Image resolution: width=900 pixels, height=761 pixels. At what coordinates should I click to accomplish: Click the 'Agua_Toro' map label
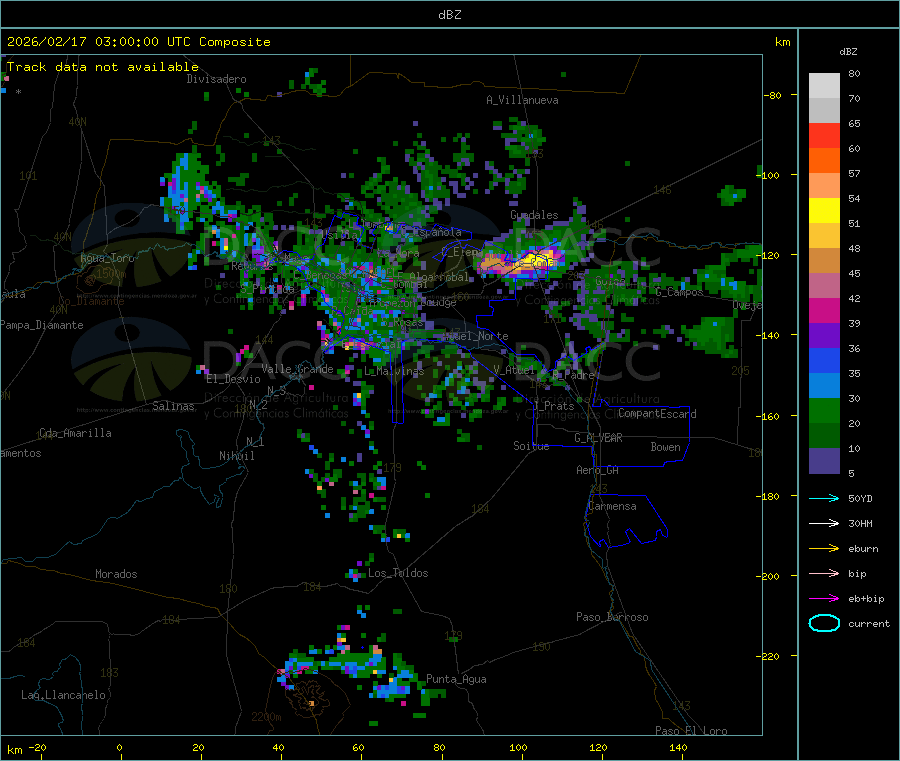107,258
